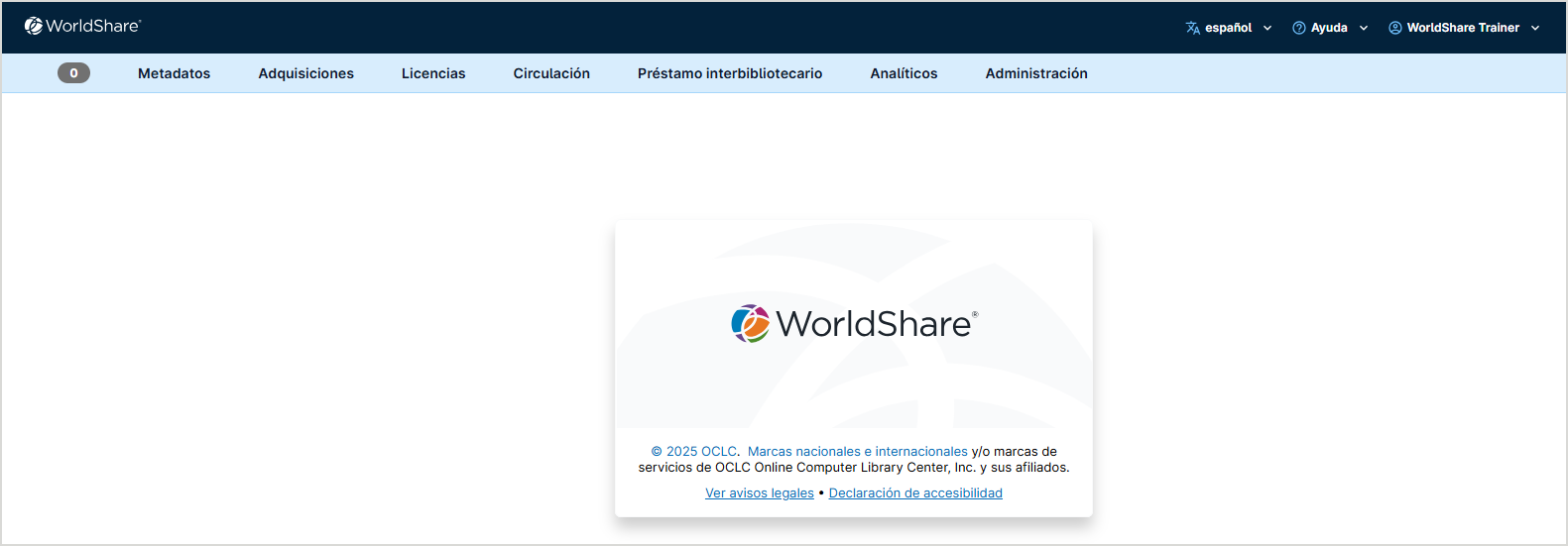Open Marcas nacionales e internacionales link
The width and height of the screenshot is (1568, 546).
tap(857, 452)
